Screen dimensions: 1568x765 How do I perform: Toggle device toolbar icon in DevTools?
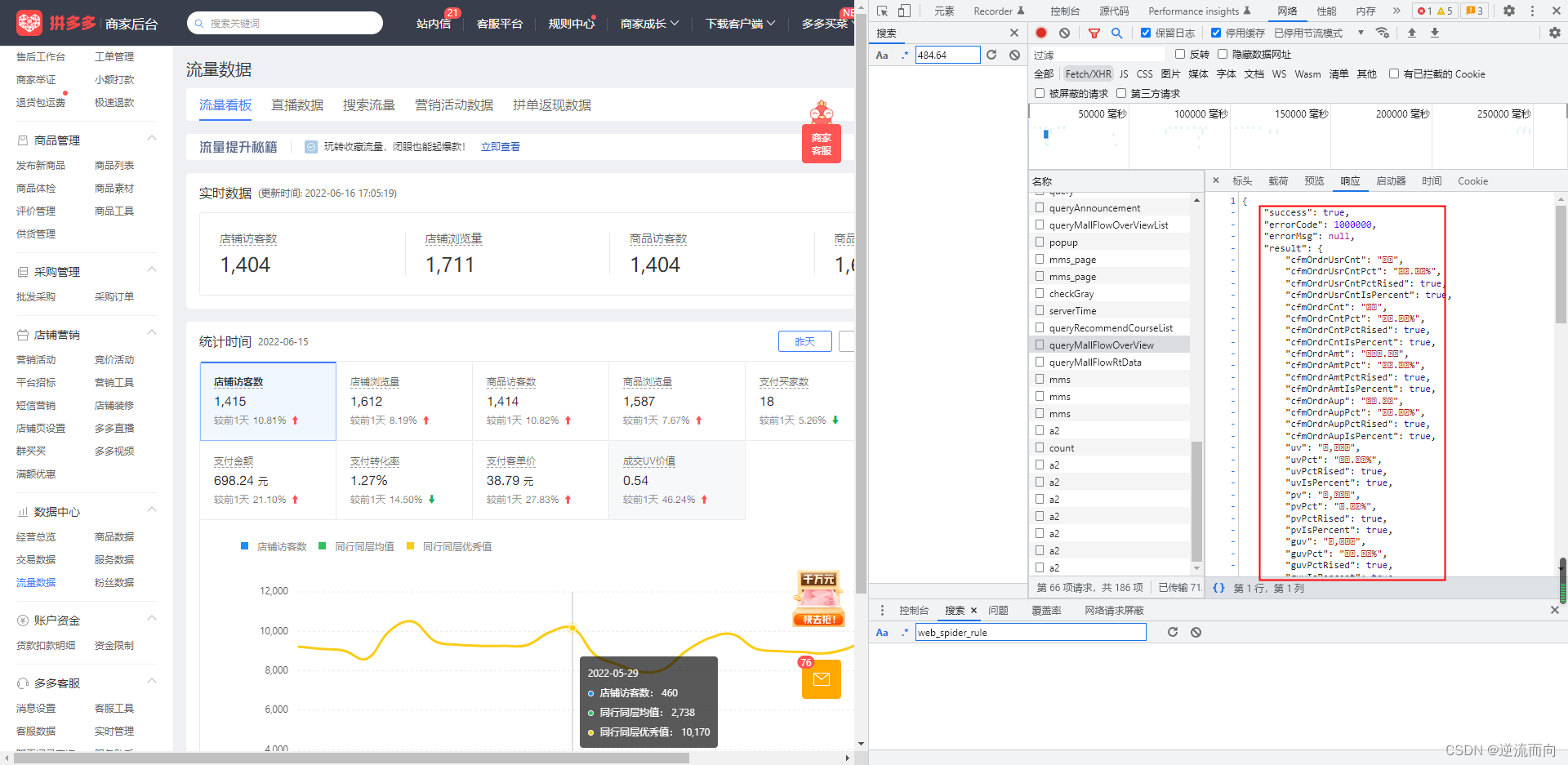point(904,11)
